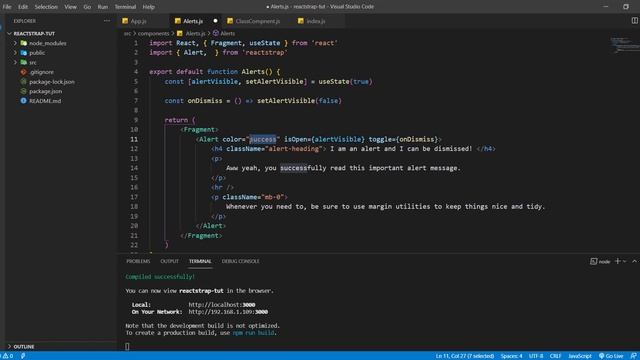Click the warnings count in status bar
This screenshot has width=640, height=360.
8,356
